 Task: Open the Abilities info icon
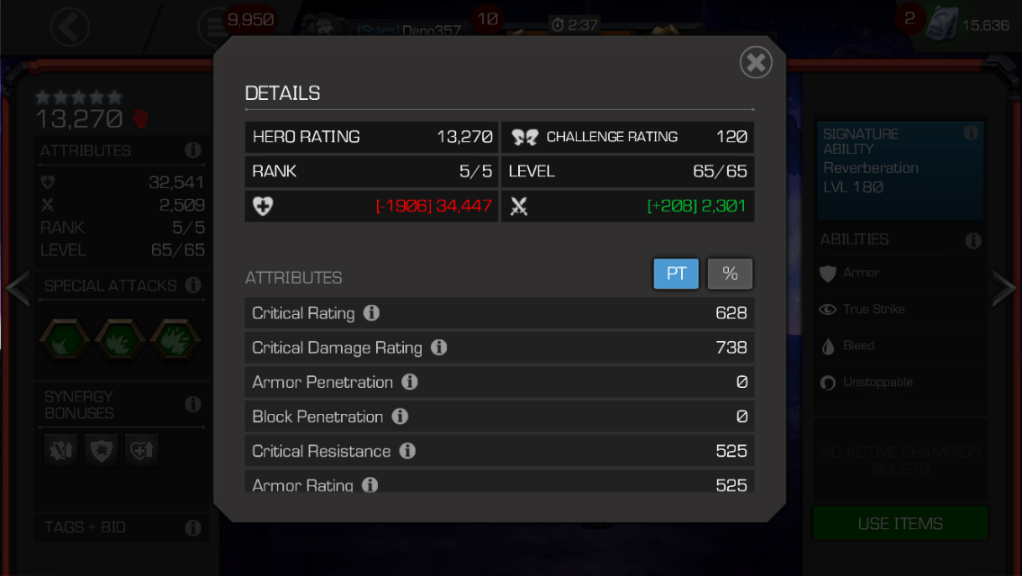973,240
